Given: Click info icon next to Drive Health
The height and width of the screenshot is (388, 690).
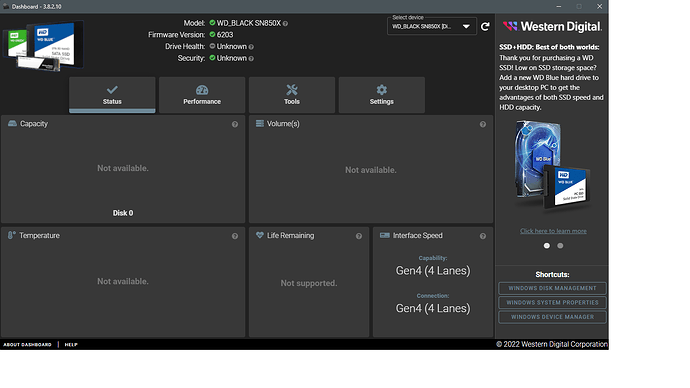Looking at the screenshot, I should coord(251,47).
